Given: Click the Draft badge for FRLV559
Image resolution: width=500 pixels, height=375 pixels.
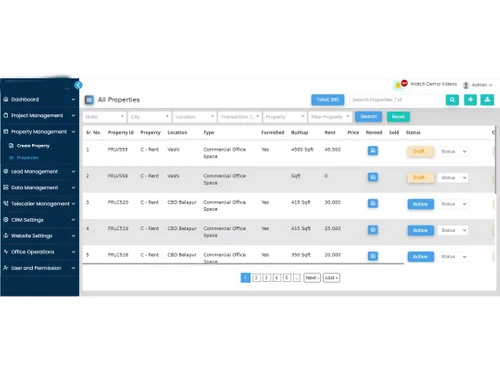Looking at the screenshot, I should 420,151.
